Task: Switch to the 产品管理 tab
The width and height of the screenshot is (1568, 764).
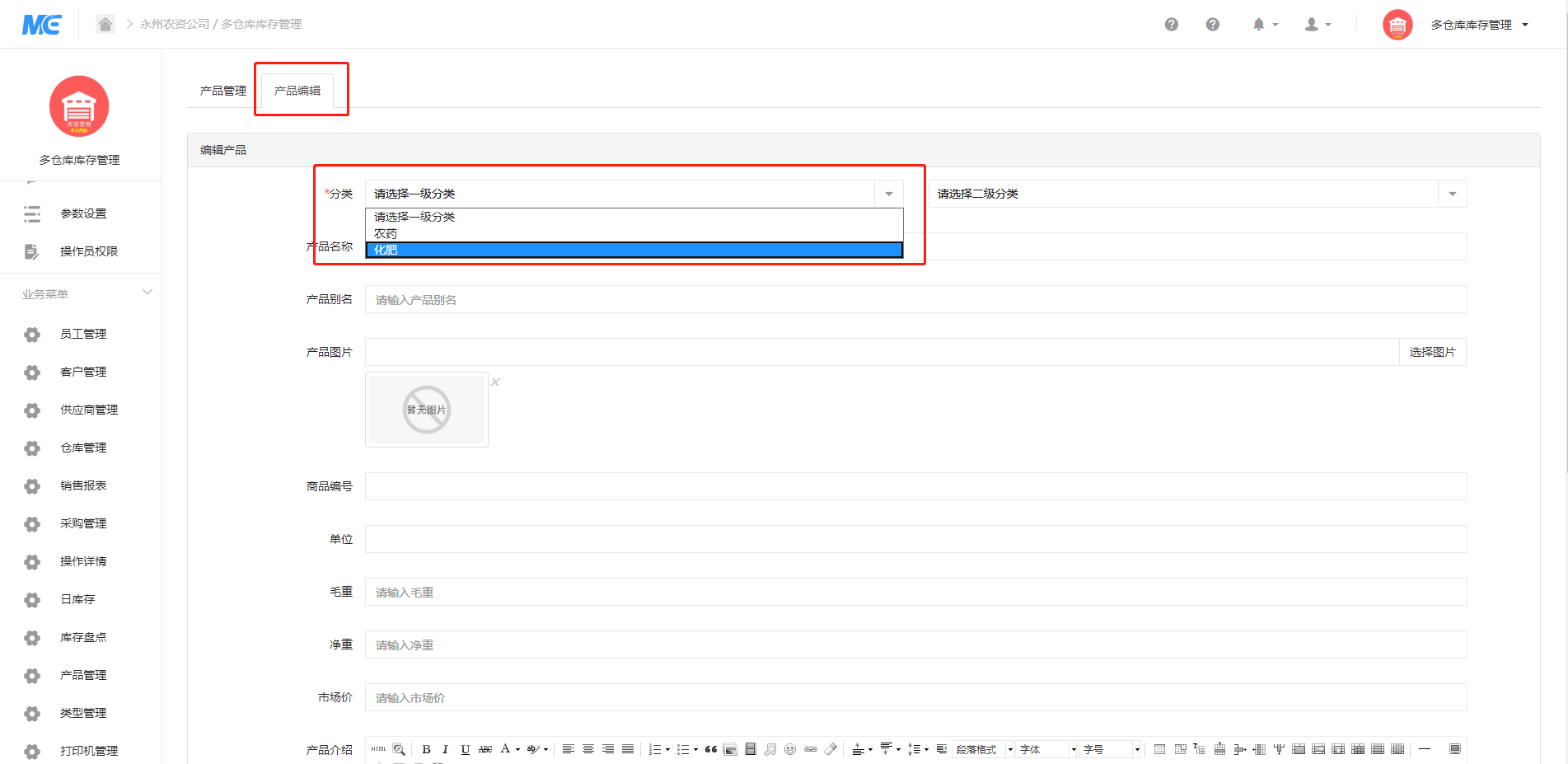Action: (223, 91)
